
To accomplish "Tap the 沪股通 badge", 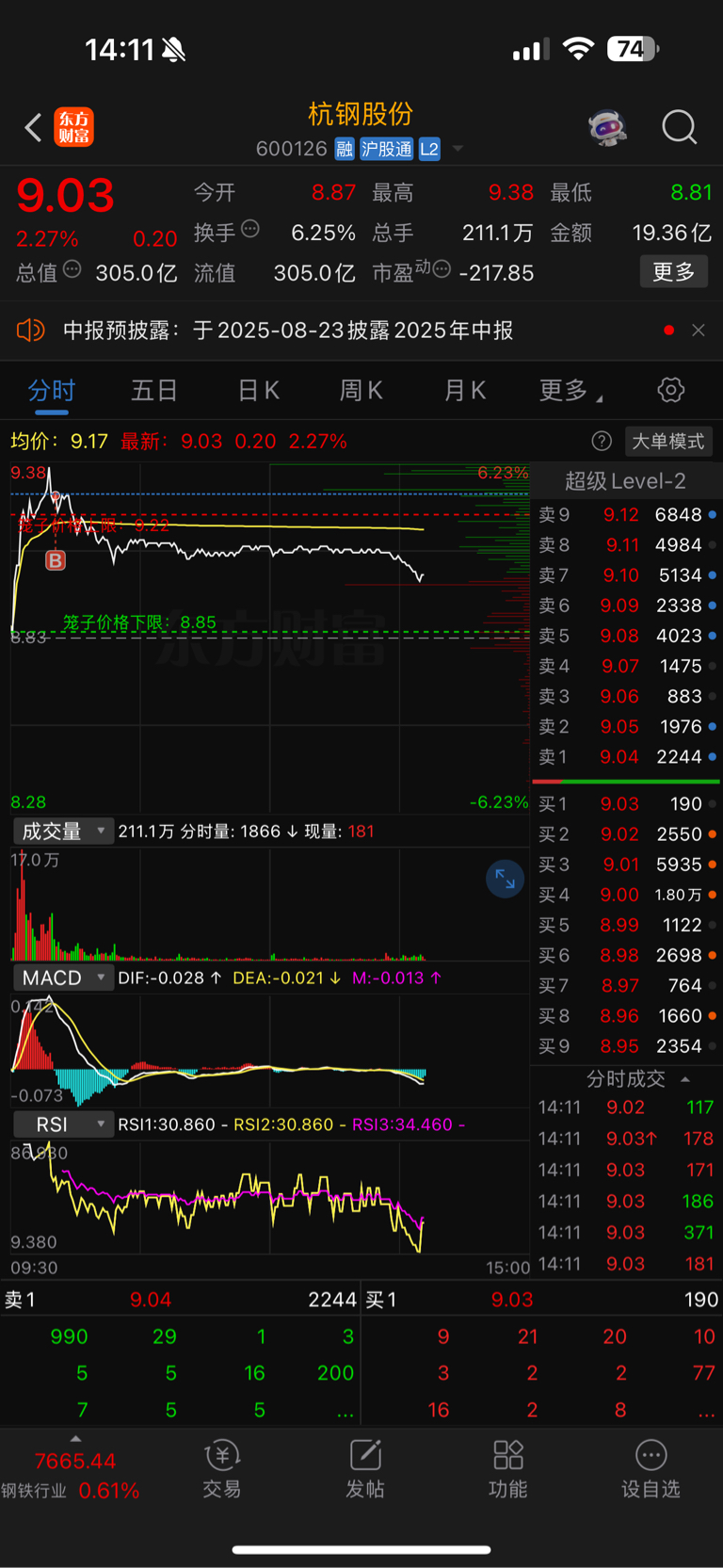I will click(x=387, y=149).
